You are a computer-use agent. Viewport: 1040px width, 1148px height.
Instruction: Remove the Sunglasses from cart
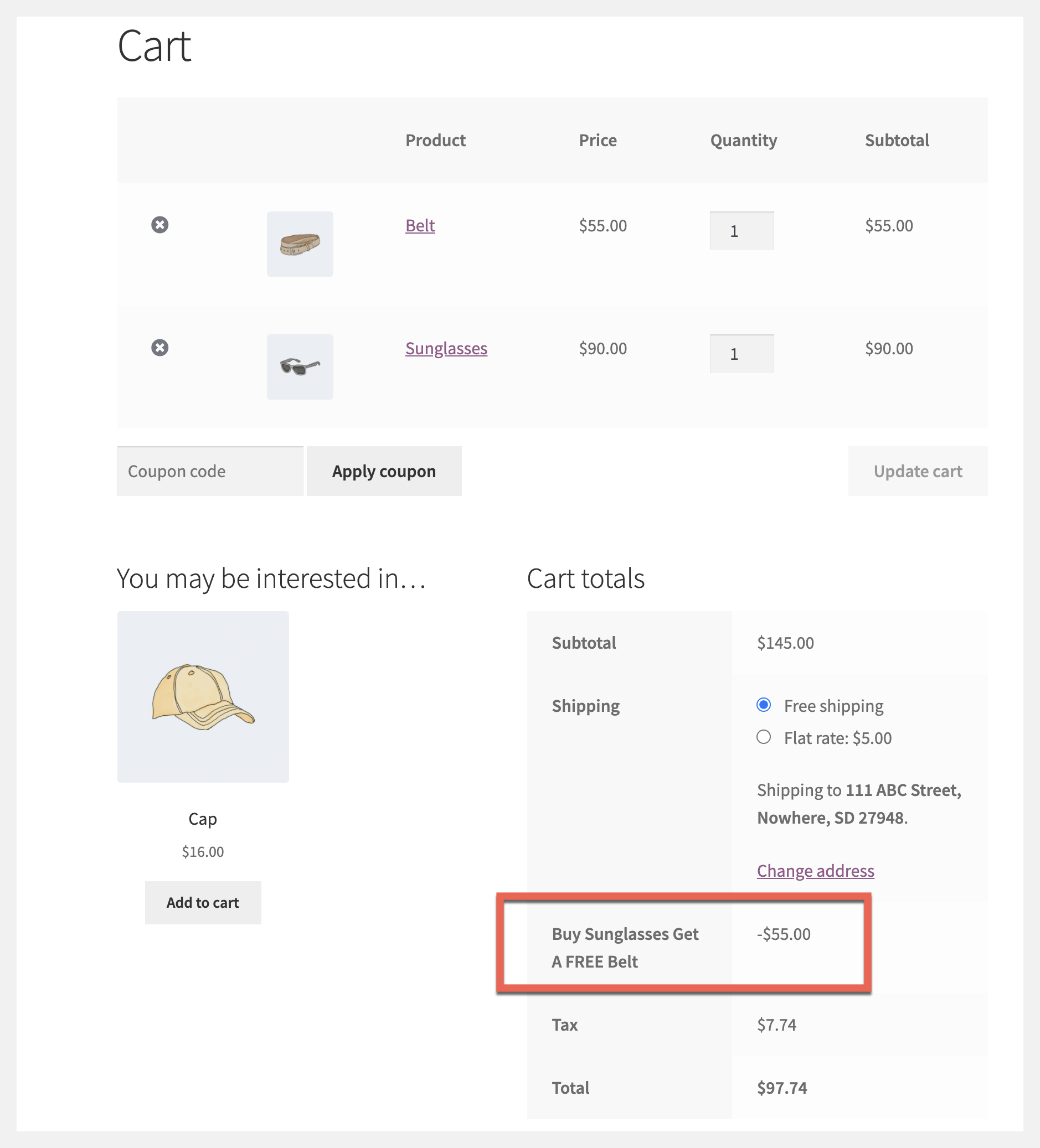pyautogui.click(x=159, y=348)
